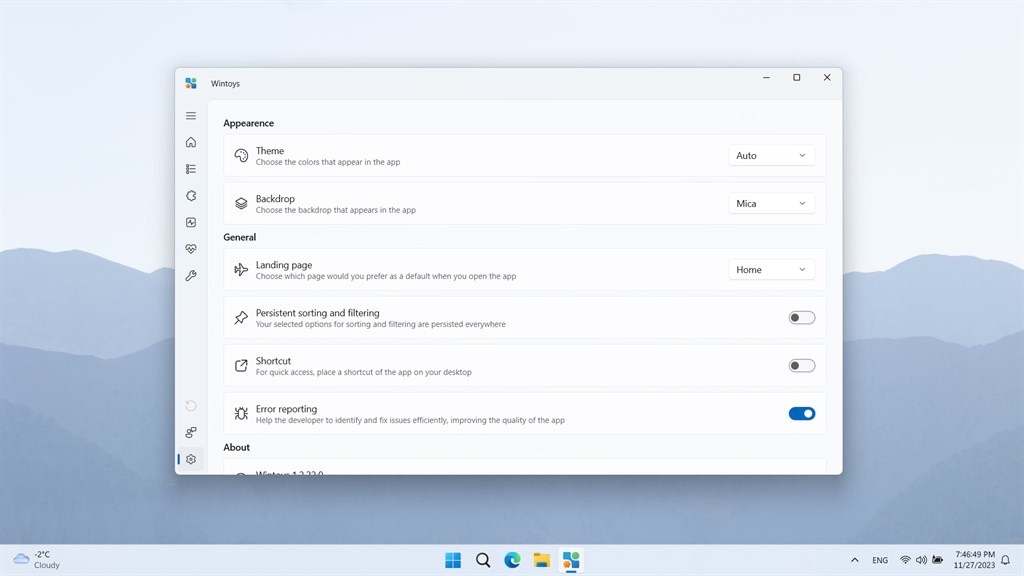
Task: Open the Health heart icon in sidebar
Action: pos(191,249)
